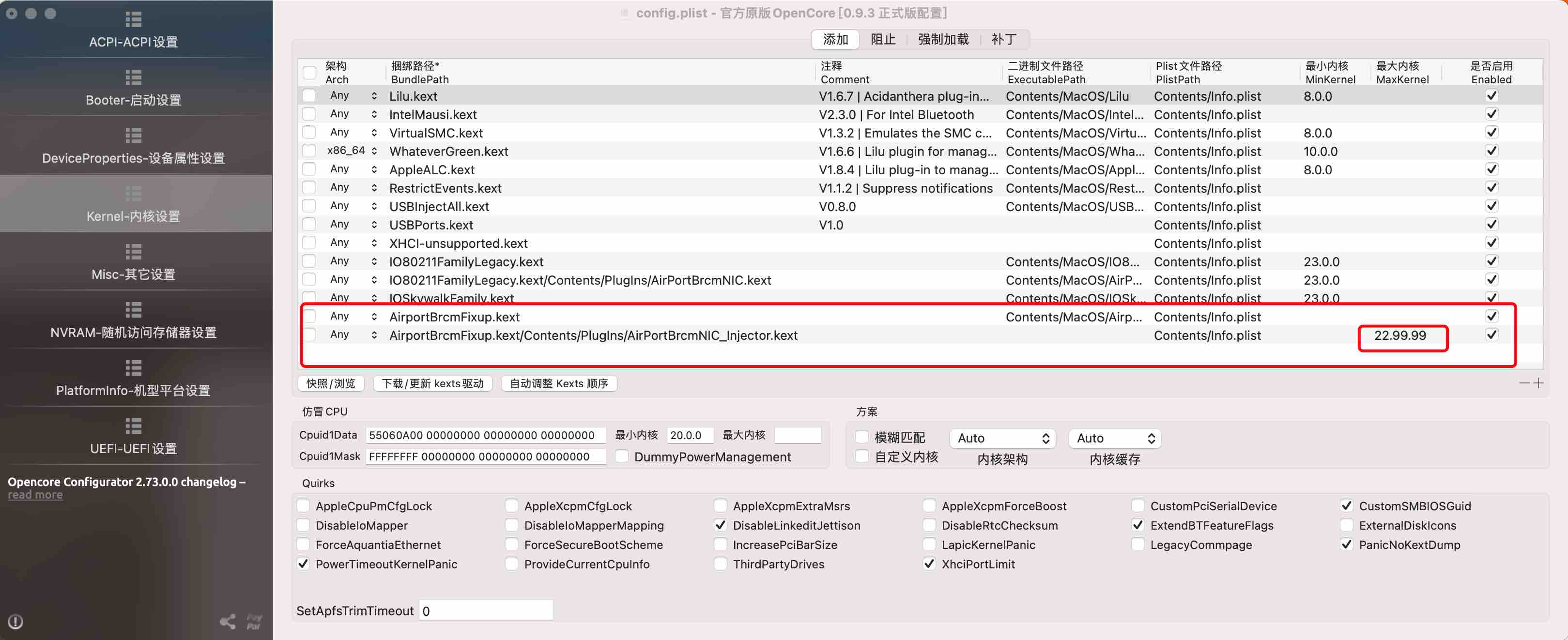Switch to the 补丁 tab
Viewport: 1568px width, 640px height.
1004,40
